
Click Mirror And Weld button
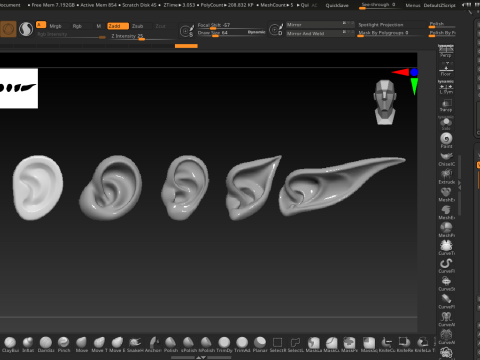(x=320, y=33)
